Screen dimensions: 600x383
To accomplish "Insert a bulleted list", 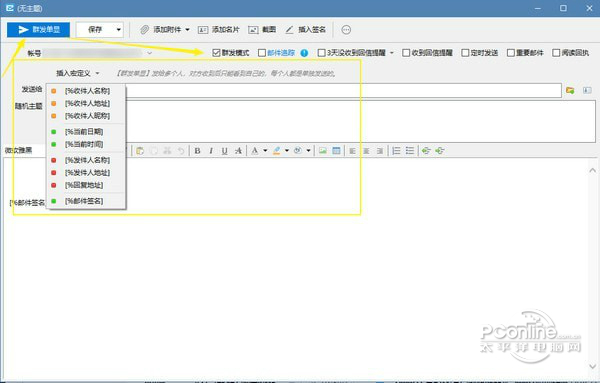I will [410, 151].
